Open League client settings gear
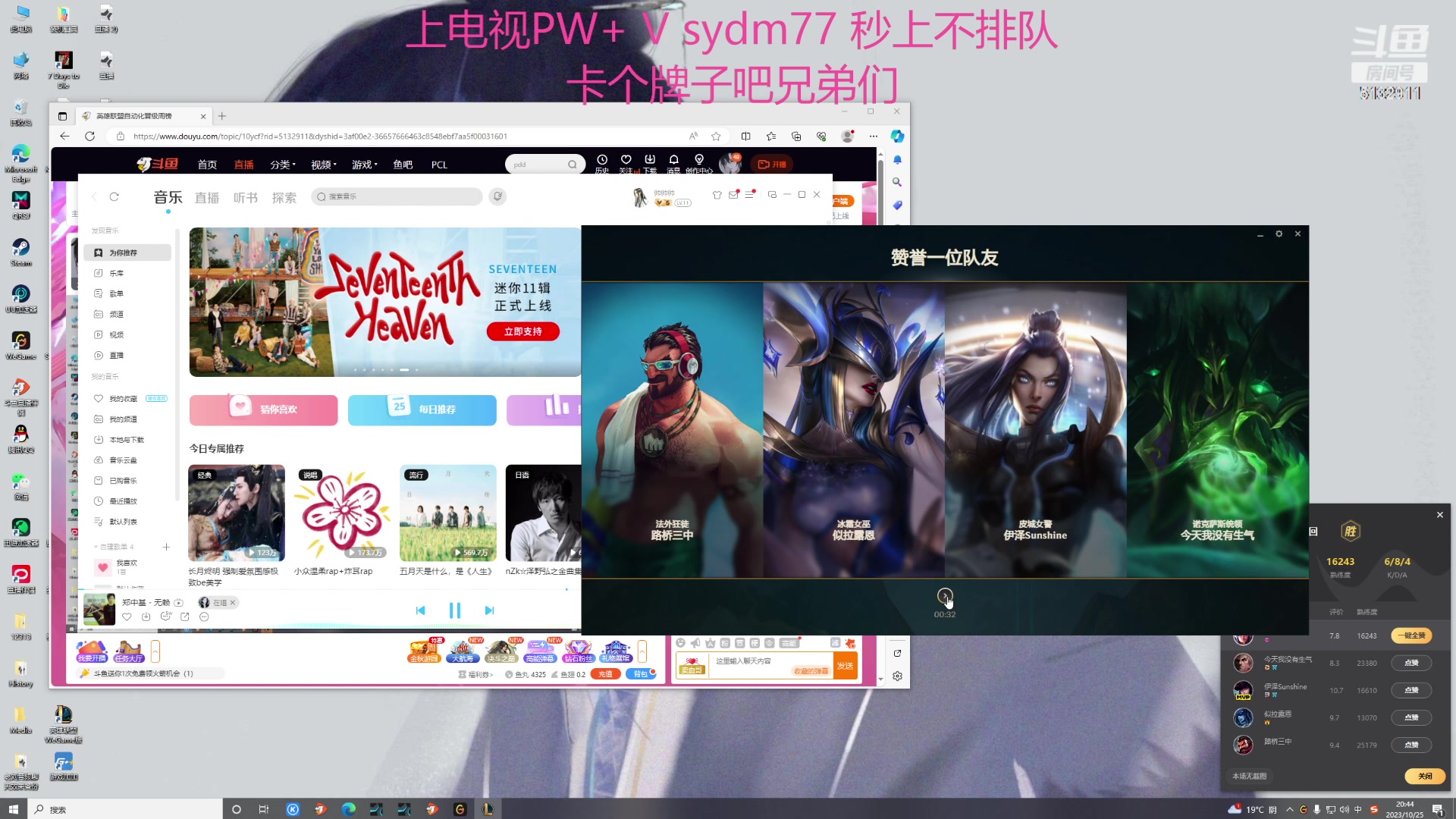Image resolution: width=1456 pixels, height=819 pixels. point(1279,234)
